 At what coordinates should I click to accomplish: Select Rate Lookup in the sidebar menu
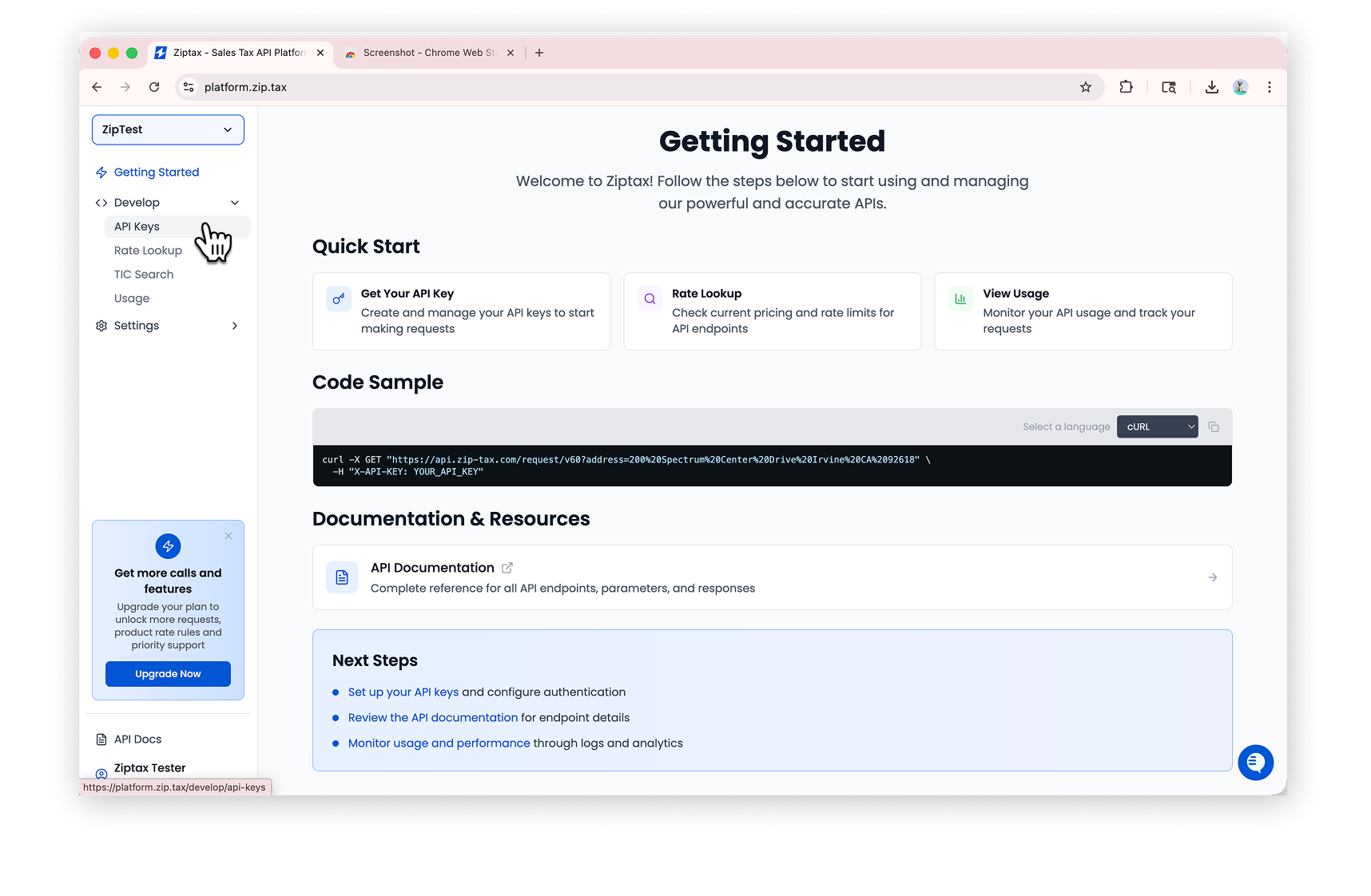click(x=148, y=250)
